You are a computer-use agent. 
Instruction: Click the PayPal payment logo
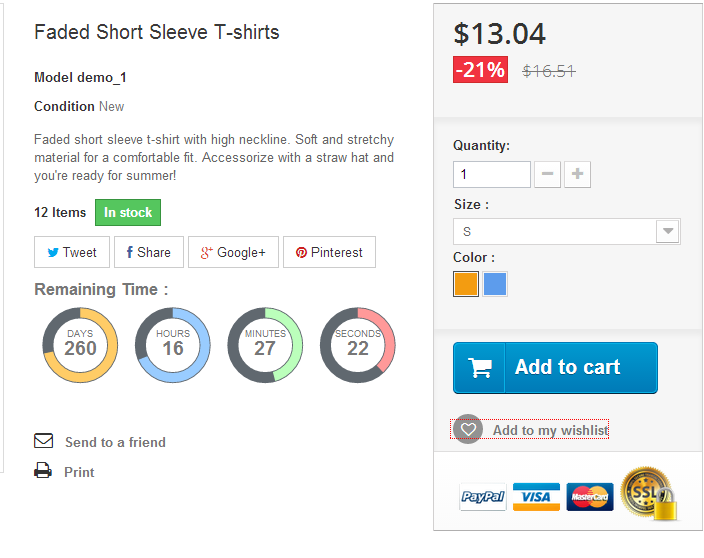coord(483,496)
